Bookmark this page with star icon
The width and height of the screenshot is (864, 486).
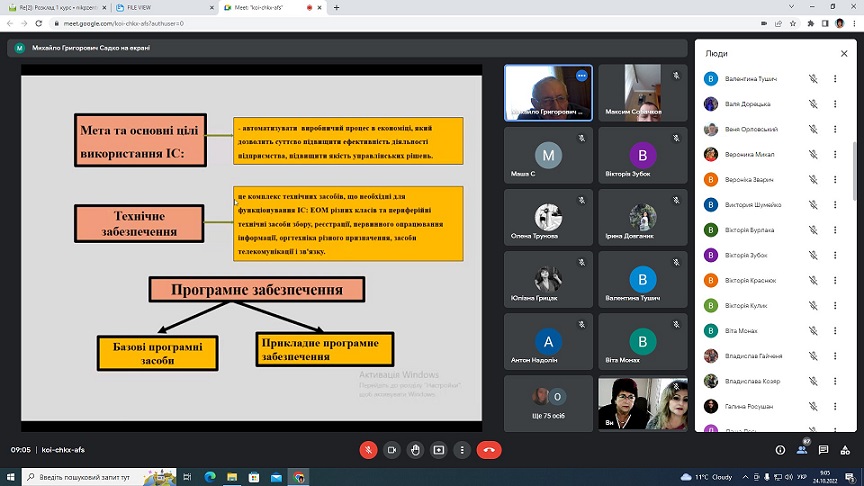[793, 23]
